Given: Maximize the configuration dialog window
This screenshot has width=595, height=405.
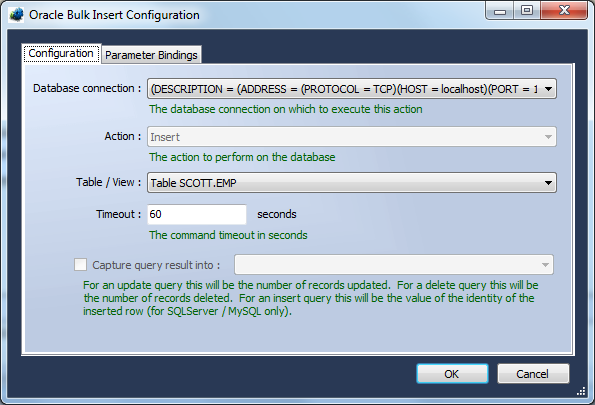Looking at the screenshot, I should [527, 11].
